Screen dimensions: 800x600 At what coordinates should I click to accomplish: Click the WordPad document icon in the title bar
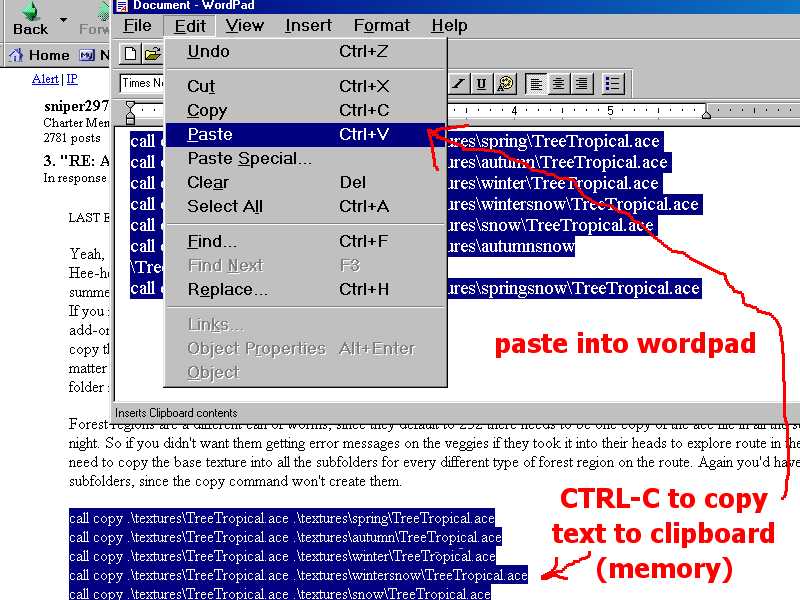click(x=121, y=6)
